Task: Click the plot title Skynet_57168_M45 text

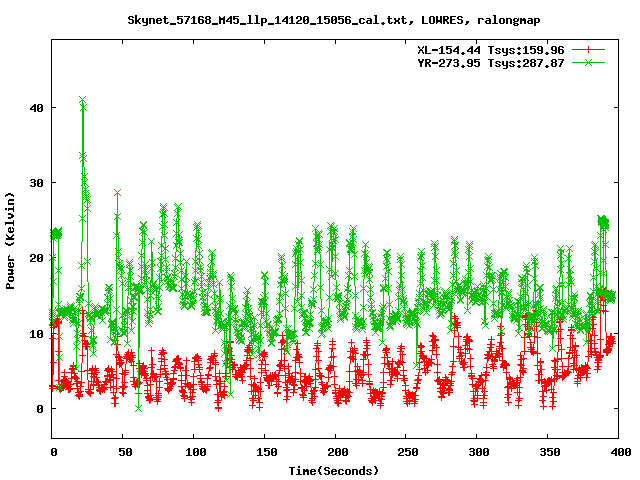Action: 333,20
